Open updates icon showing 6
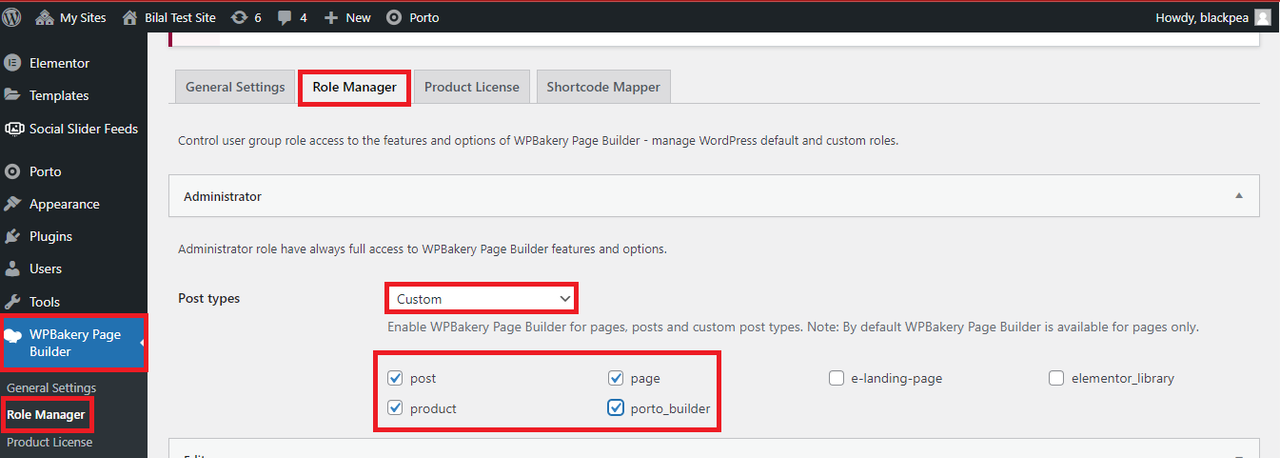Image resolution: width=1280 pixels, height=458 pixels. (x=239, y=17)
